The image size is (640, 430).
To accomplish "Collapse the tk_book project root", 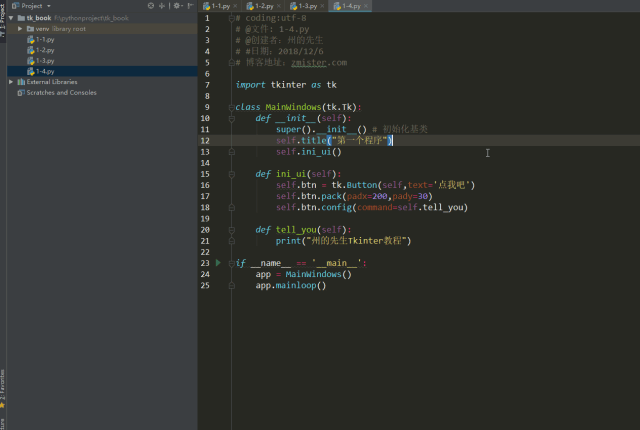I will pos(11,18).
